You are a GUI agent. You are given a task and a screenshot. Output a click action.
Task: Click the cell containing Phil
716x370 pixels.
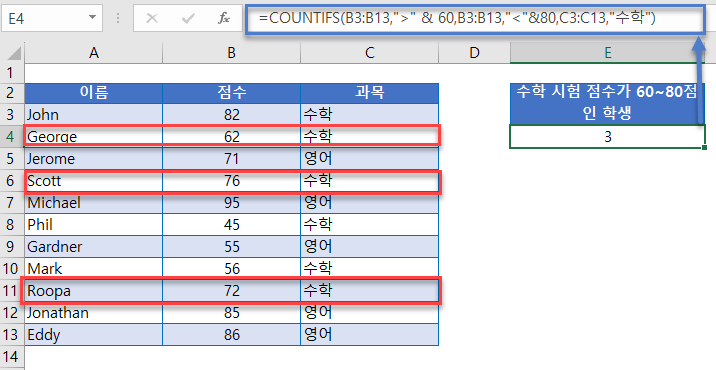94,225
